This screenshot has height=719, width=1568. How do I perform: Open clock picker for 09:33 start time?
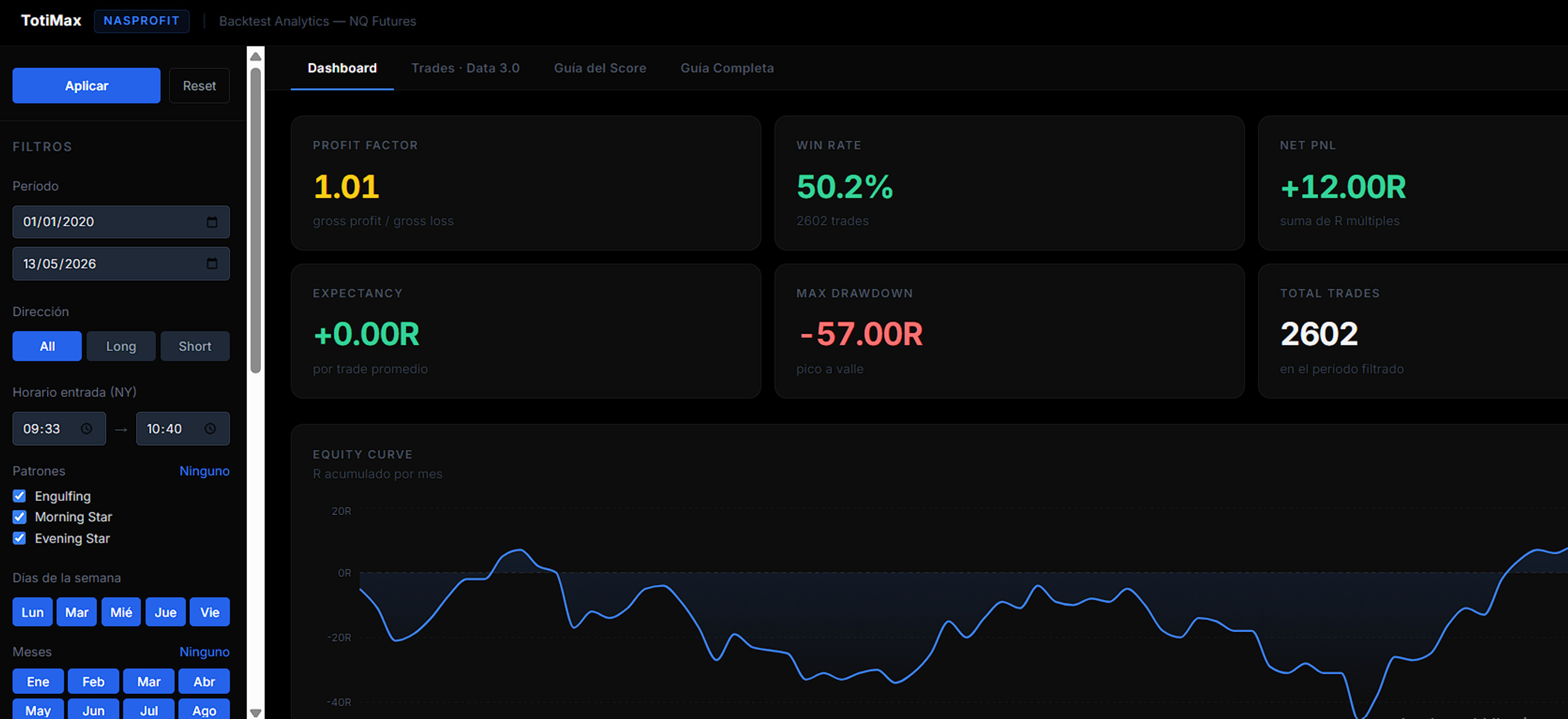(86, 429)
